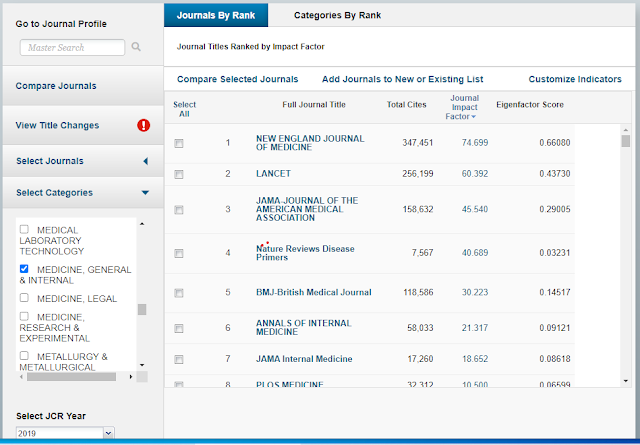This screenshot has height=445, width=640.
Task: Open Nature Reviews Disease Primers link
Action: (305, 253)
